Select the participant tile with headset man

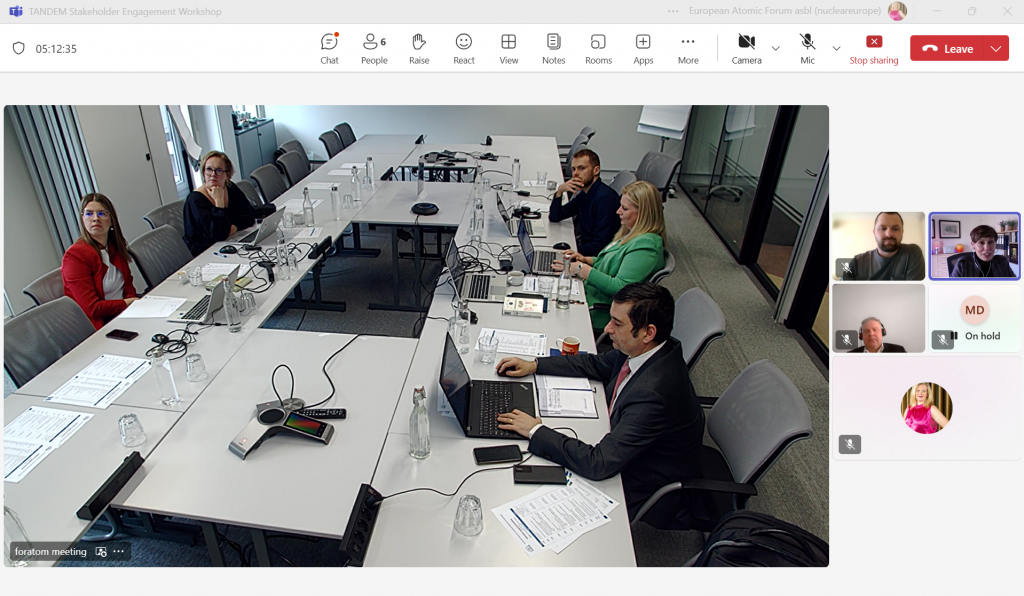click(x=878, y=319)
